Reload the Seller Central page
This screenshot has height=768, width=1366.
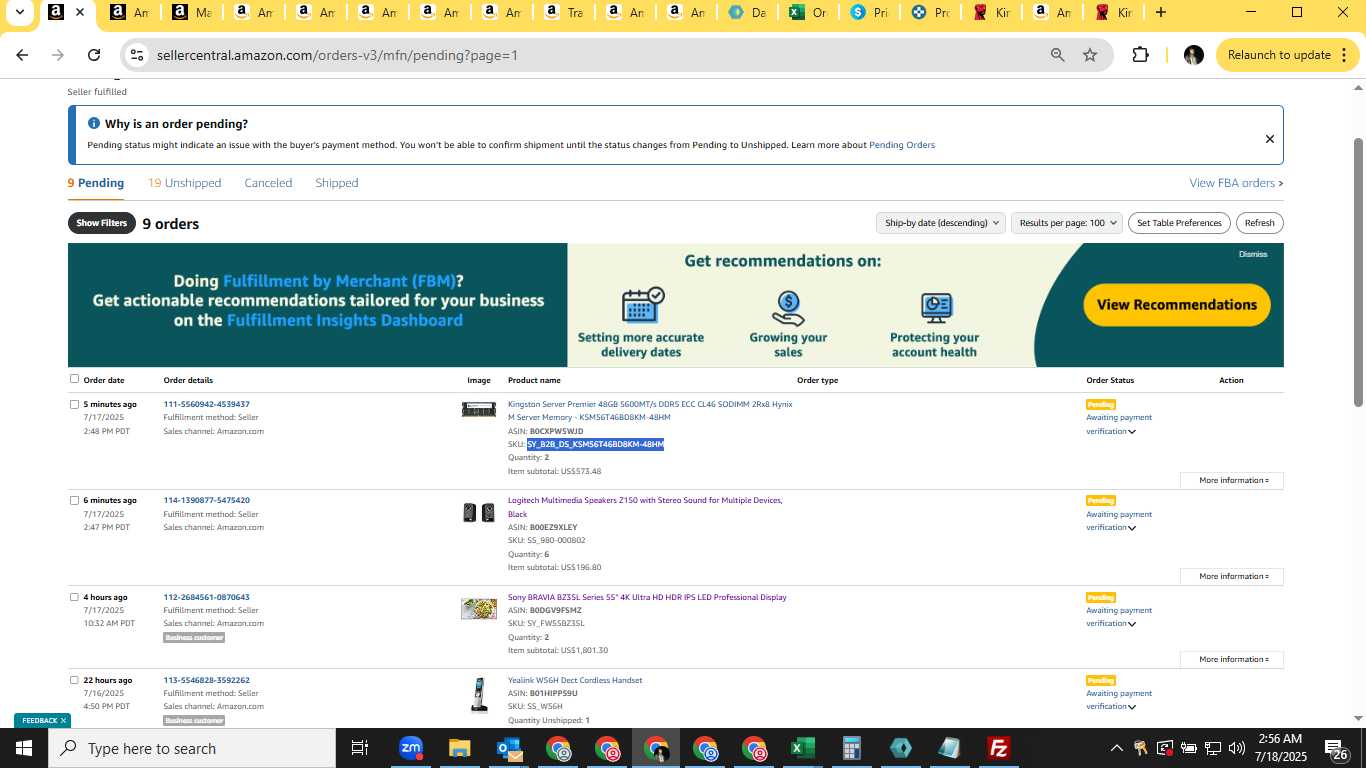click(x=94, y=55)
